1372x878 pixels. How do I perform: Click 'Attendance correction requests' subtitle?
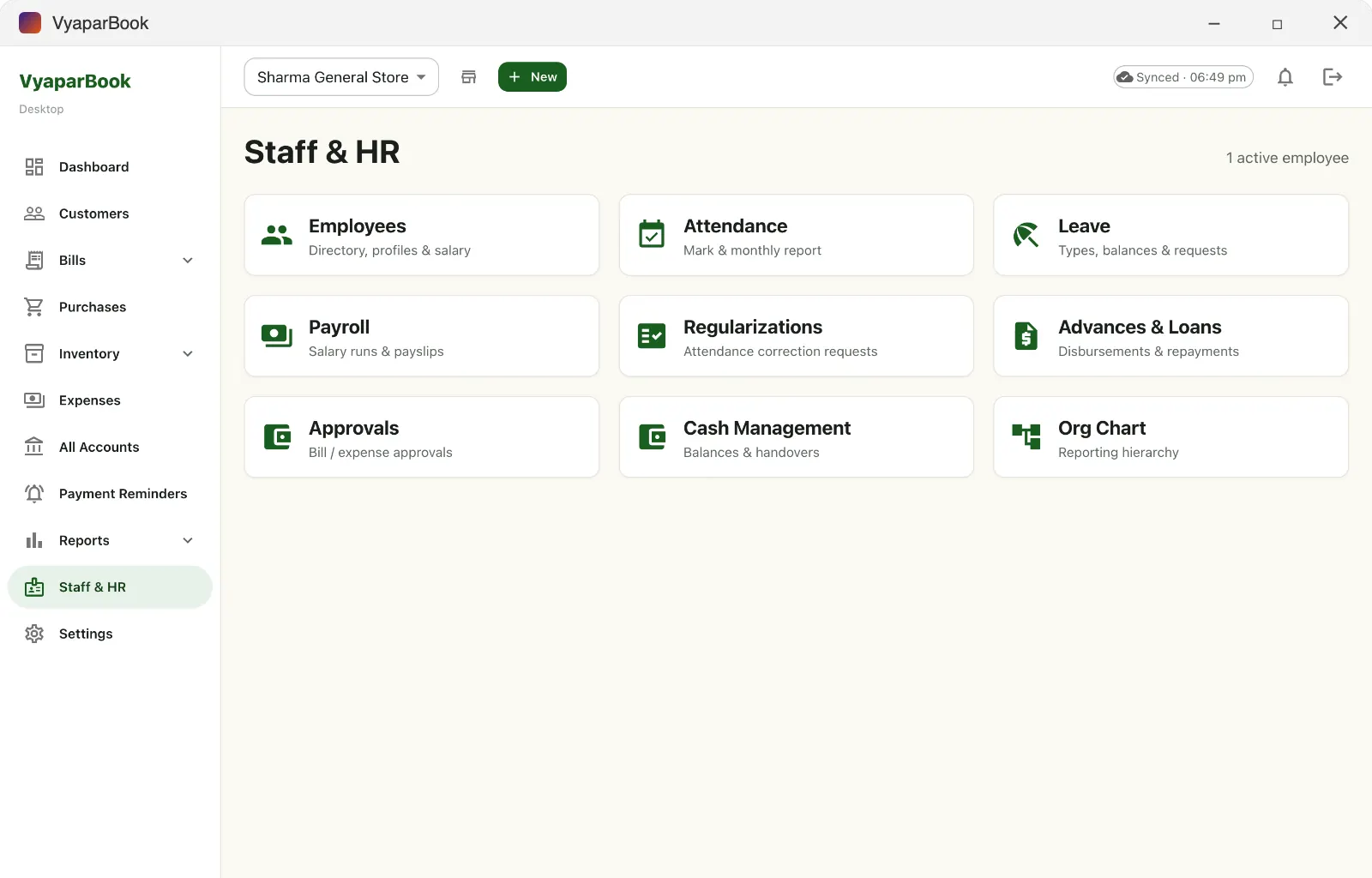pos(780,352)
